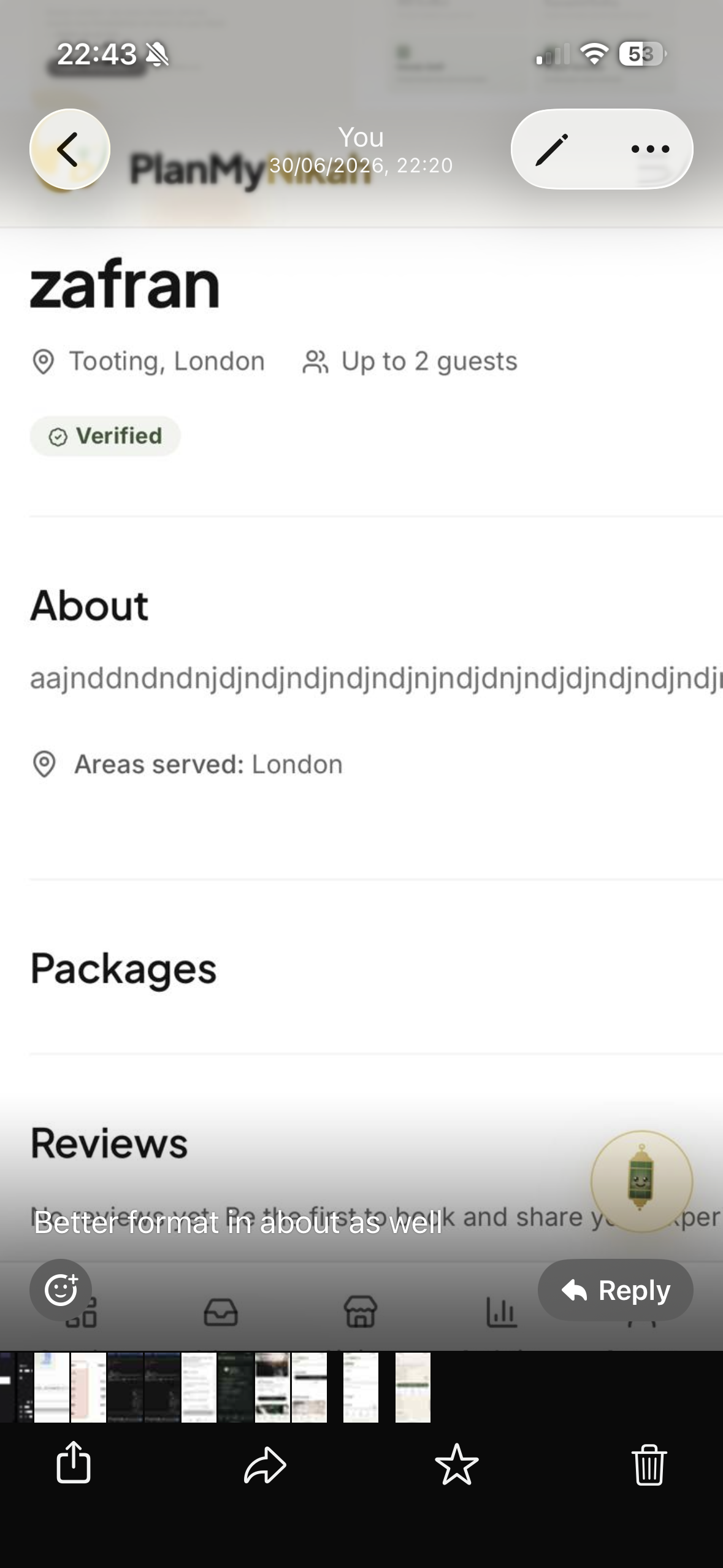Viewport: 723px width, 1568px height.
Task: Open the thumbnail with dark photo on top
Action: coord(272,1387)
